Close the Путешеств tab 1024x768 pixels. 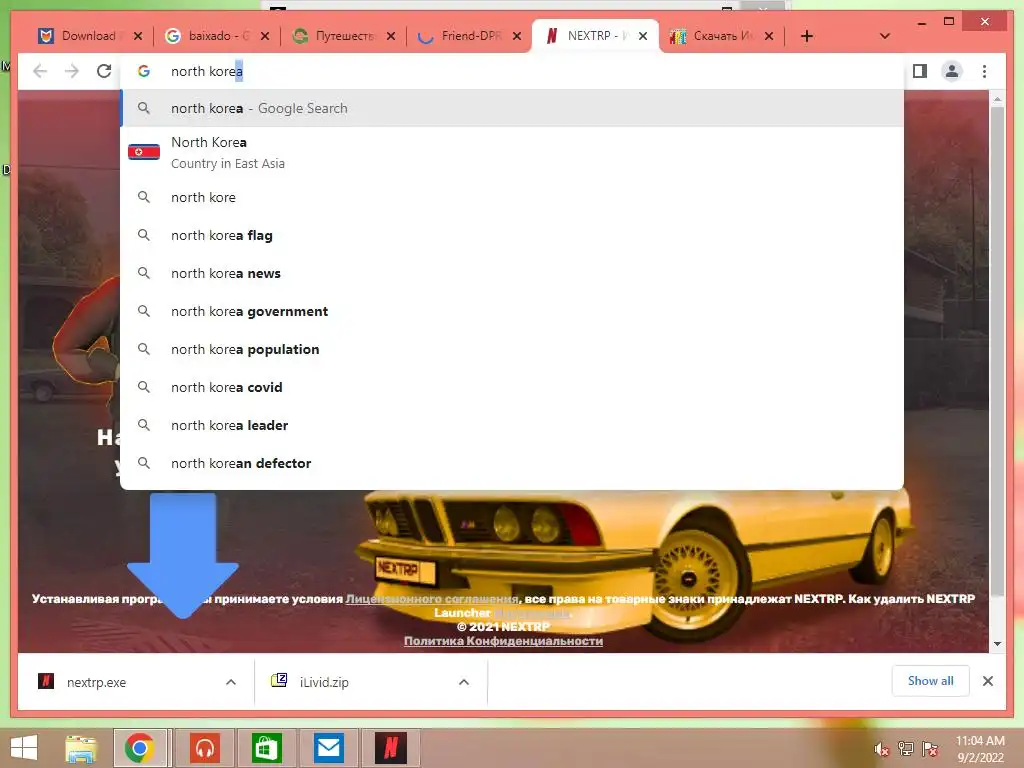point(391,36)
